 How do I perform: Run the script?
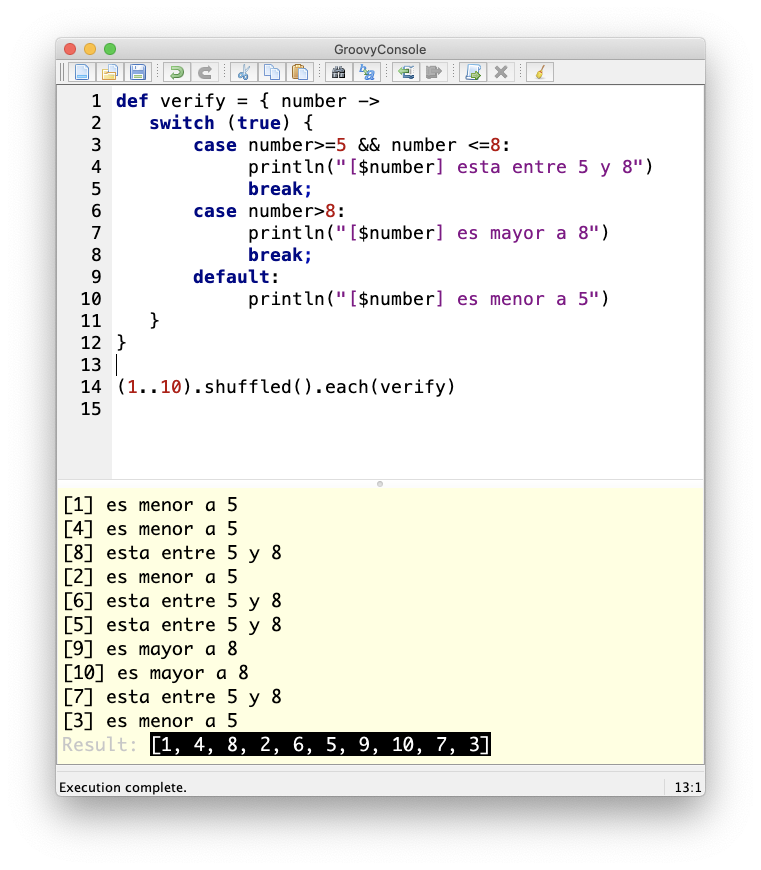(x=473, y=72)
